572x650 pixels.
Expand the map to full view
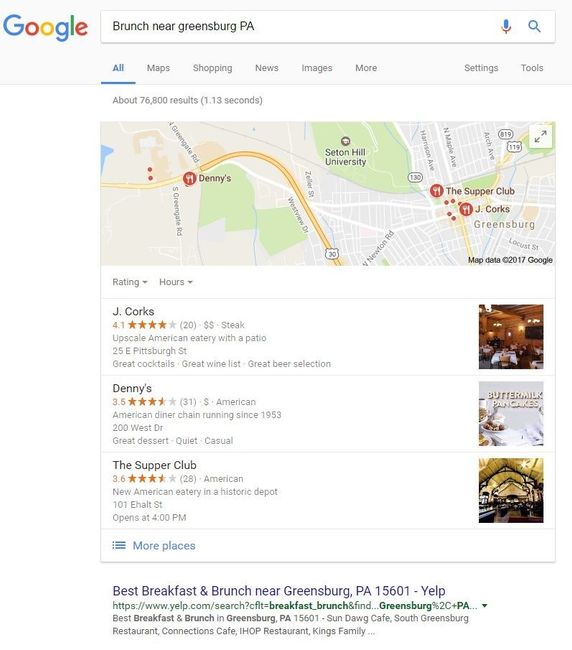[540, 136]
